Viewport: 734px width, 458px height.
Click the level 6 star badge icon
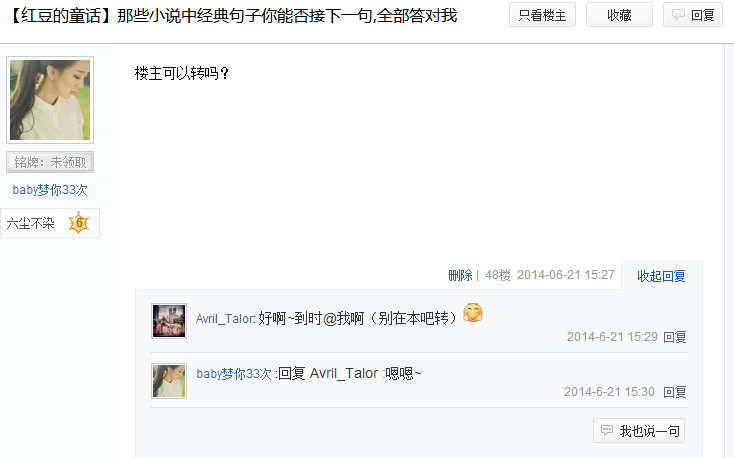pyautogui.click(x=79, y=223)
